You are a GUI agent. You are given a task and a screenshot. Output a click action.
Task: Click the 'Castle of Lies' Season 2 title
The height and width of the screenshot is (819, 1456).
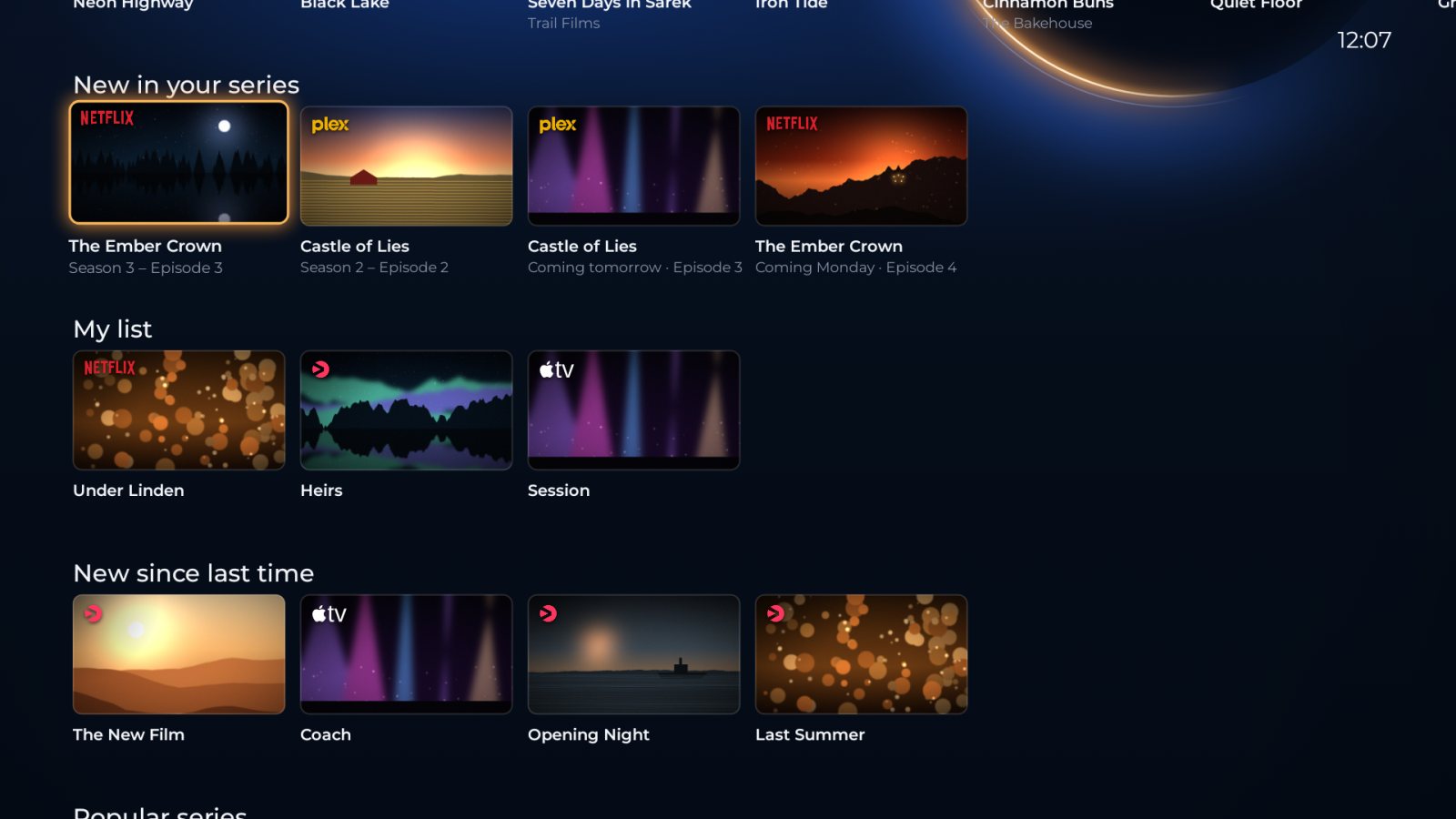tap(355, 246)
